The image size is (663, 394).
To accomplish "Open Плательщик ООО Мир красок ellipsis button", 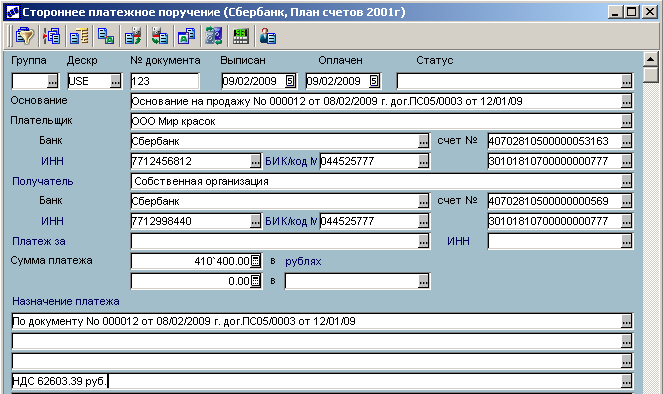I will coord(627,121).
